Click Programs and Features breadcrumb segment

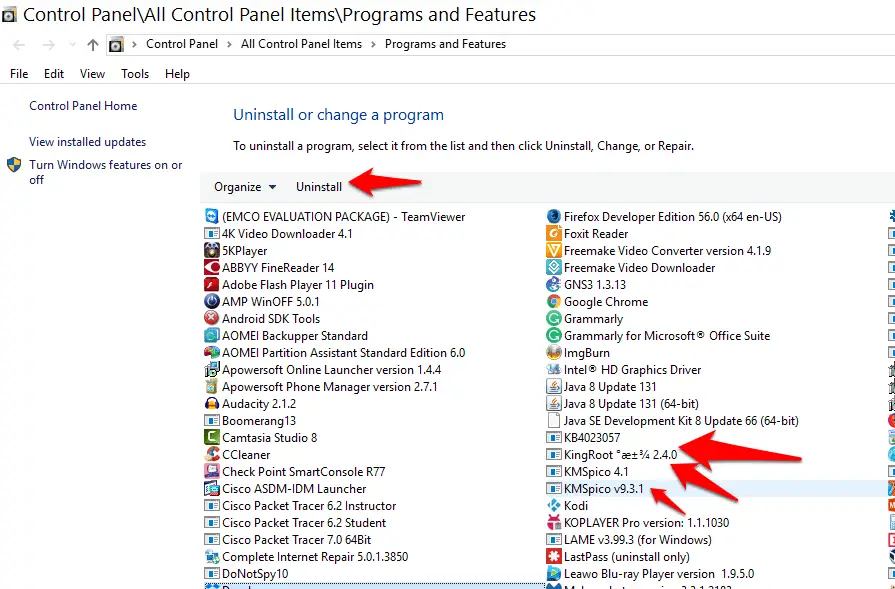445,44
